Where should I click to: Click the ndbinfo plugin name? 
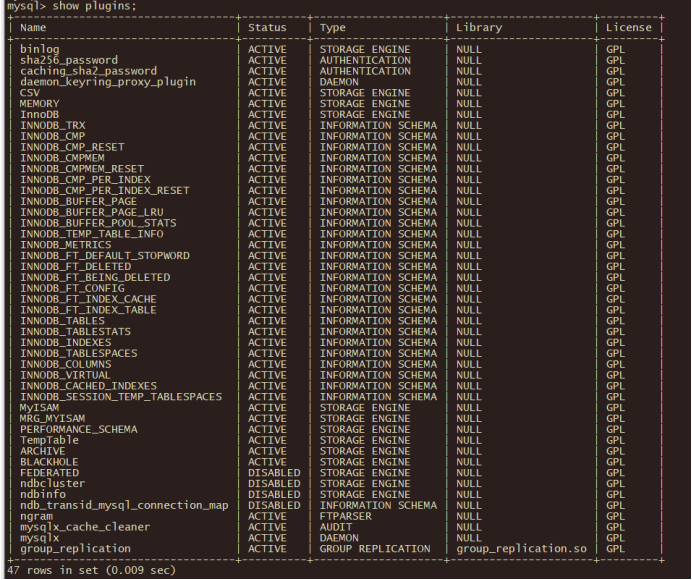43,494
